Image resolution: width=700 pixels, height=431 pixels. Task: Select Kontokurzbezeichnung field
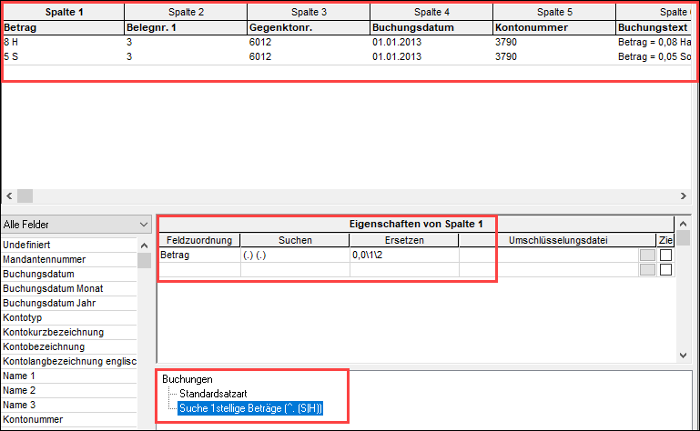click(69, 332)
